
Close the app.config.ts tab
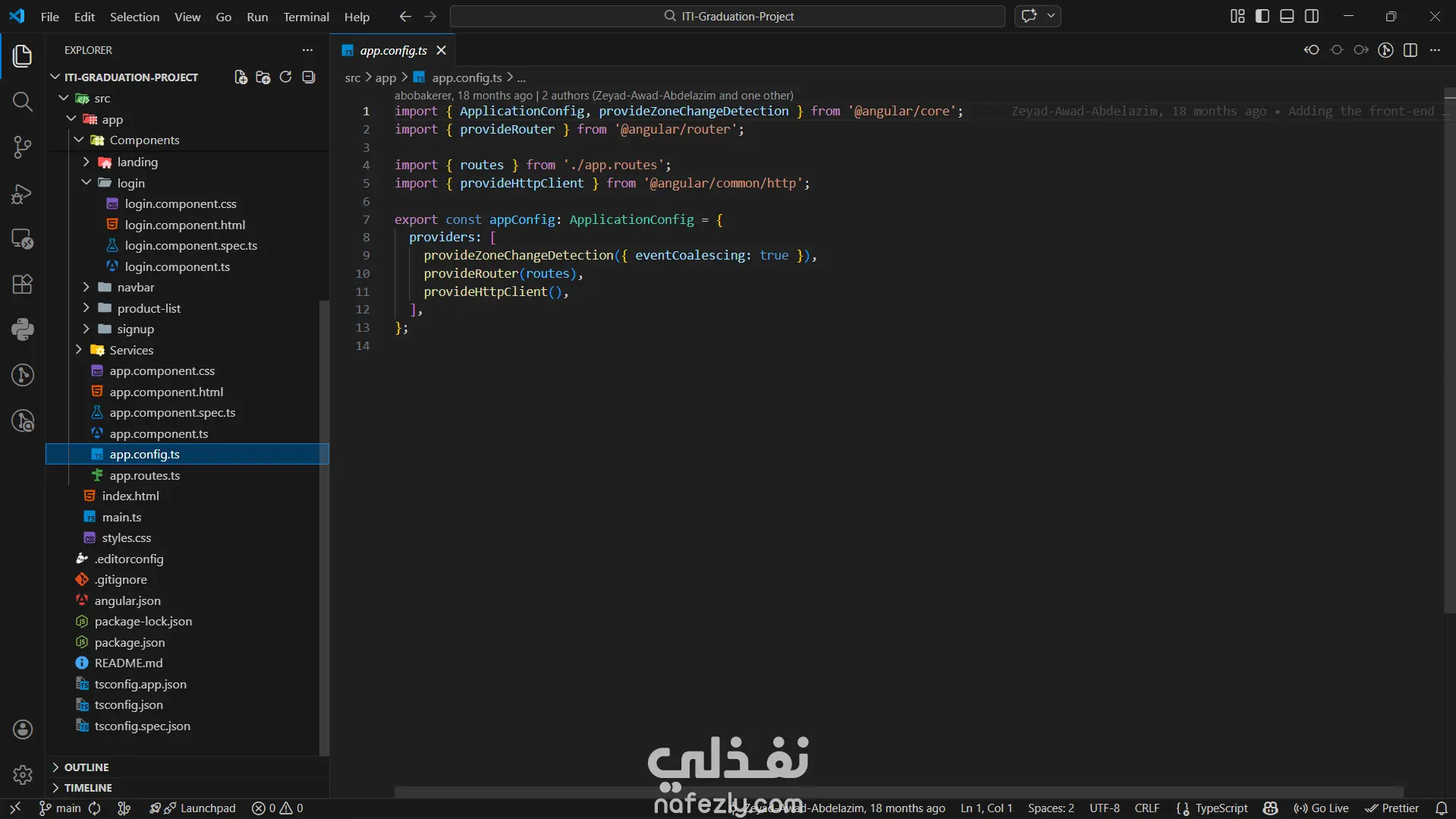tap(442, 50)
